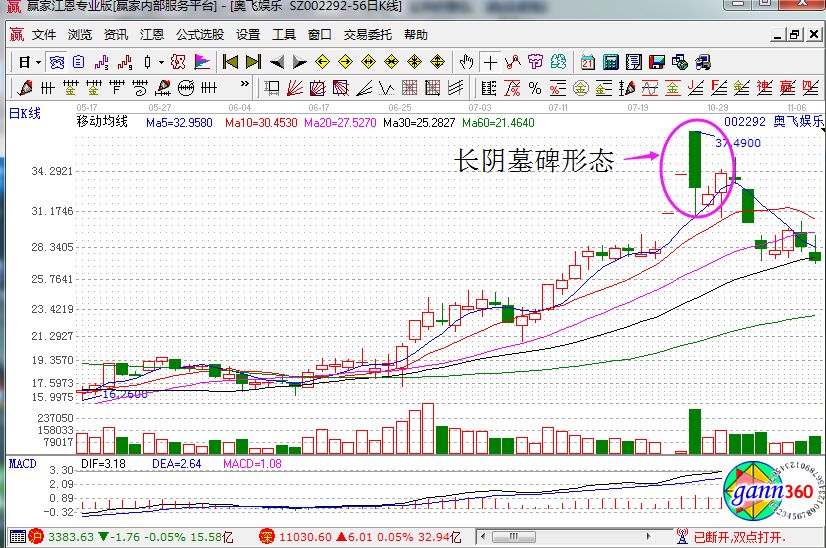826x548 pixels.
Task: Click the colorful flag icon in toolbar
Action: [x=202, y=62]
